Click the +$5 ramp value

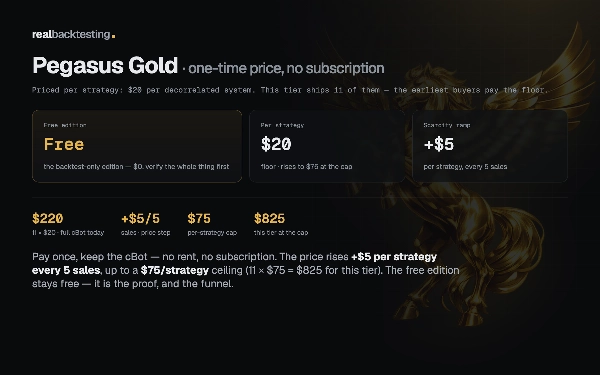[439, 144]
